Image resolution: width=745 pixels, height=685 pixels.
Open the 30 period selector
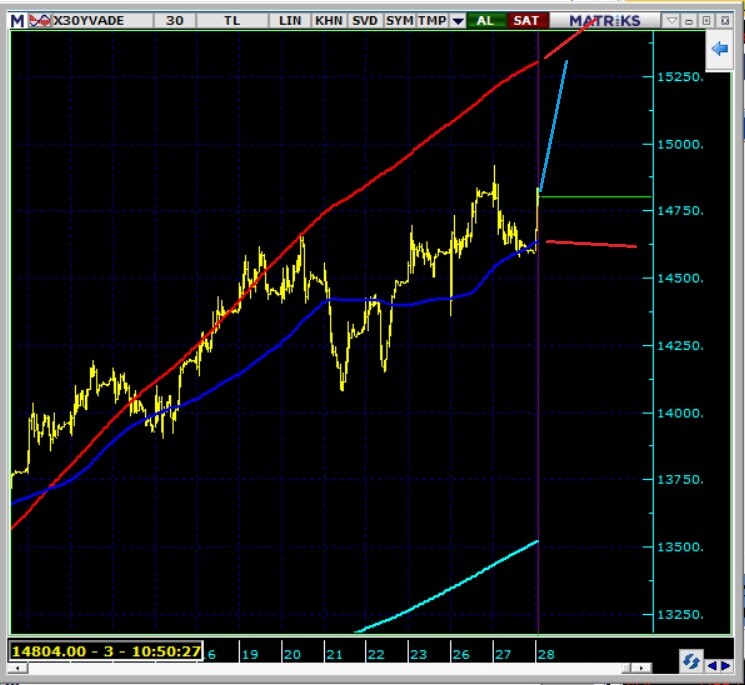point(174,20)
